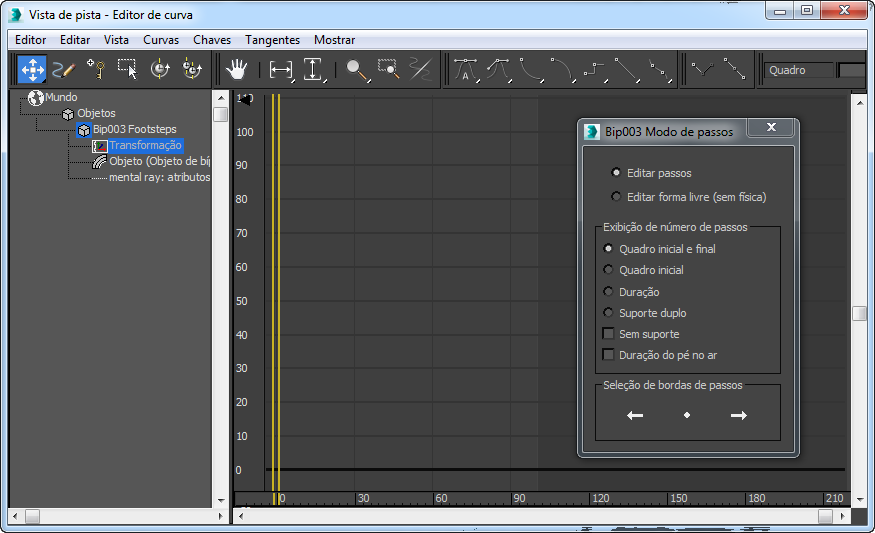Screen dimensions: 875x533
Task: Select the Add Keys tool
Action: point(96,70)
